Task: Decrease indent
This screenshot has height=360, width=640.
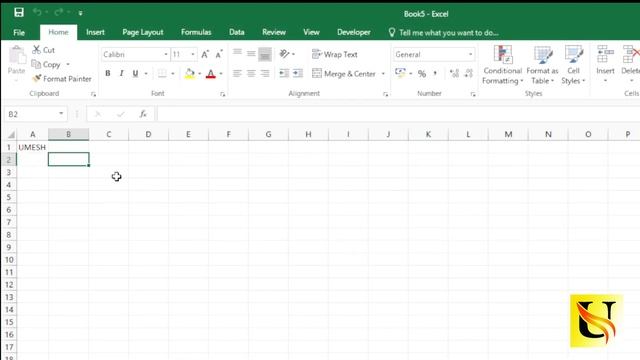Action: [x=284, y=73]
